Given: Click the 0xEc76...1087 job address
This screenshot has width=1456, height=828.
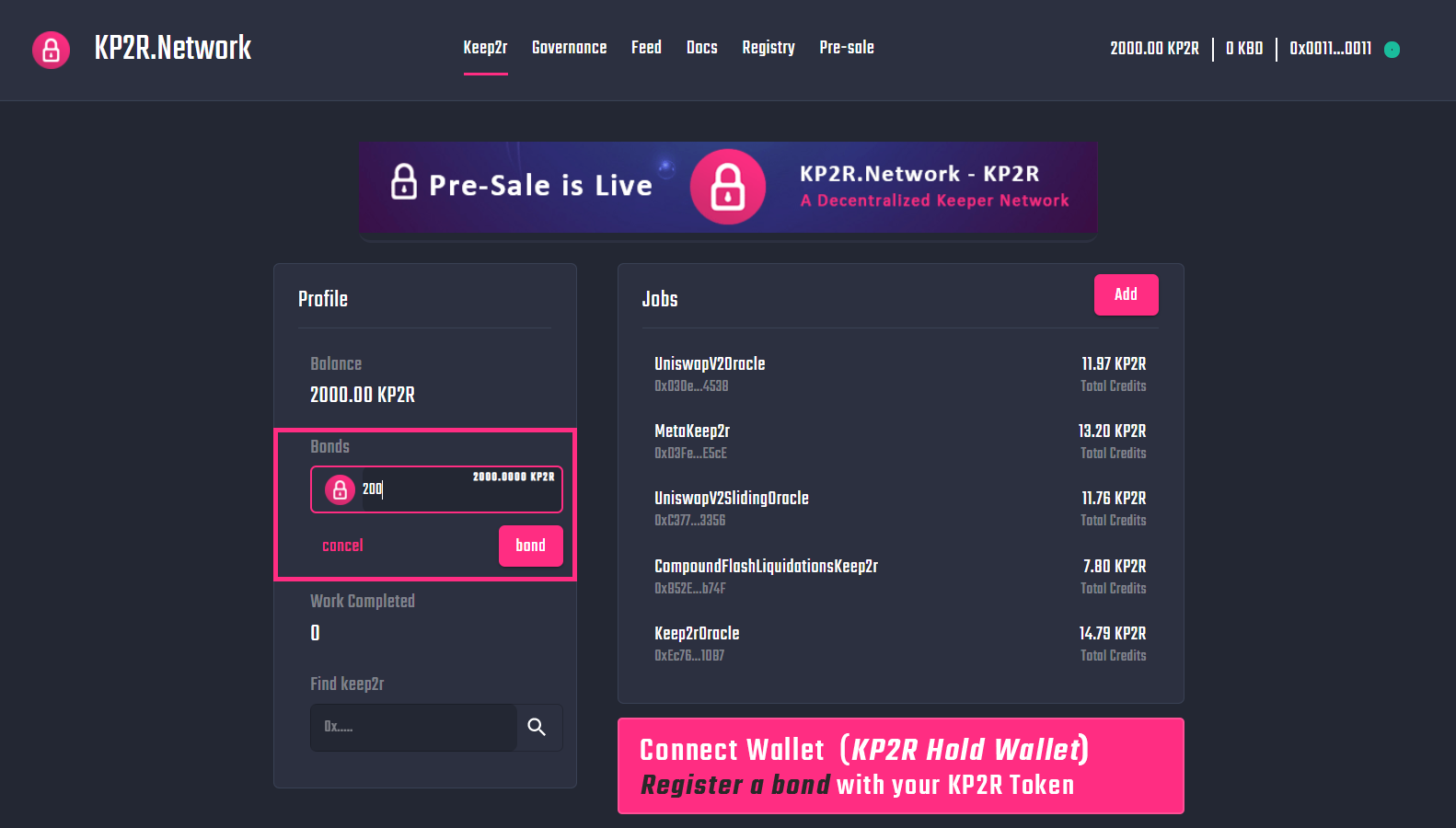Looking at the screenshot, I should [689, 656].
